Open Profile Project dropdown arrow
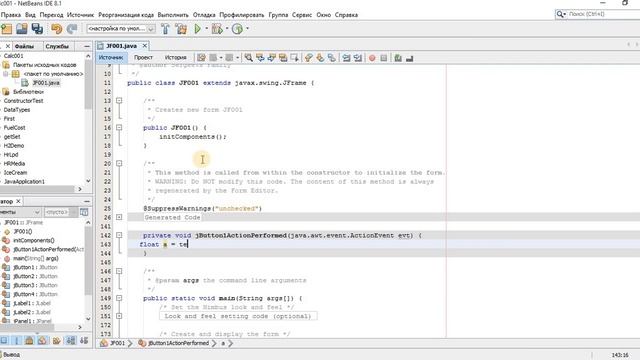 [x=247, y=29]
